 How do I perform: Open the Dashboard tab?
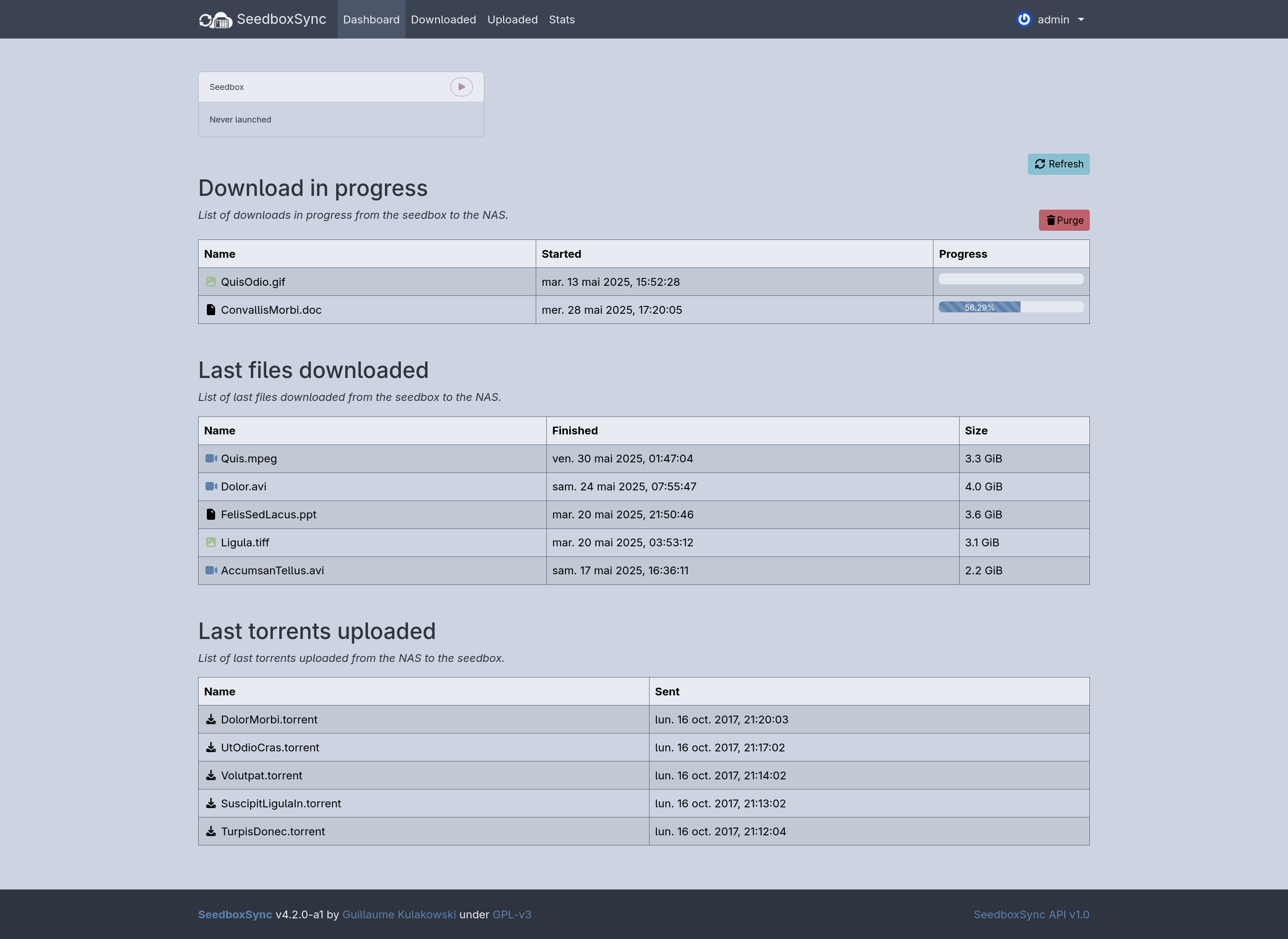371,19
